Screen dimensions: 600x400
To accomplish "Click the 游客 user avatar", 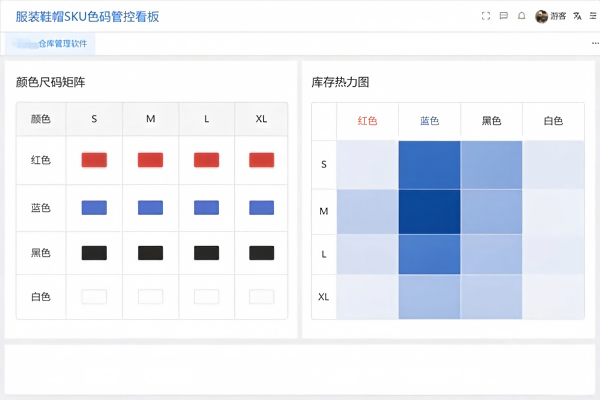I will click(541, 16).
